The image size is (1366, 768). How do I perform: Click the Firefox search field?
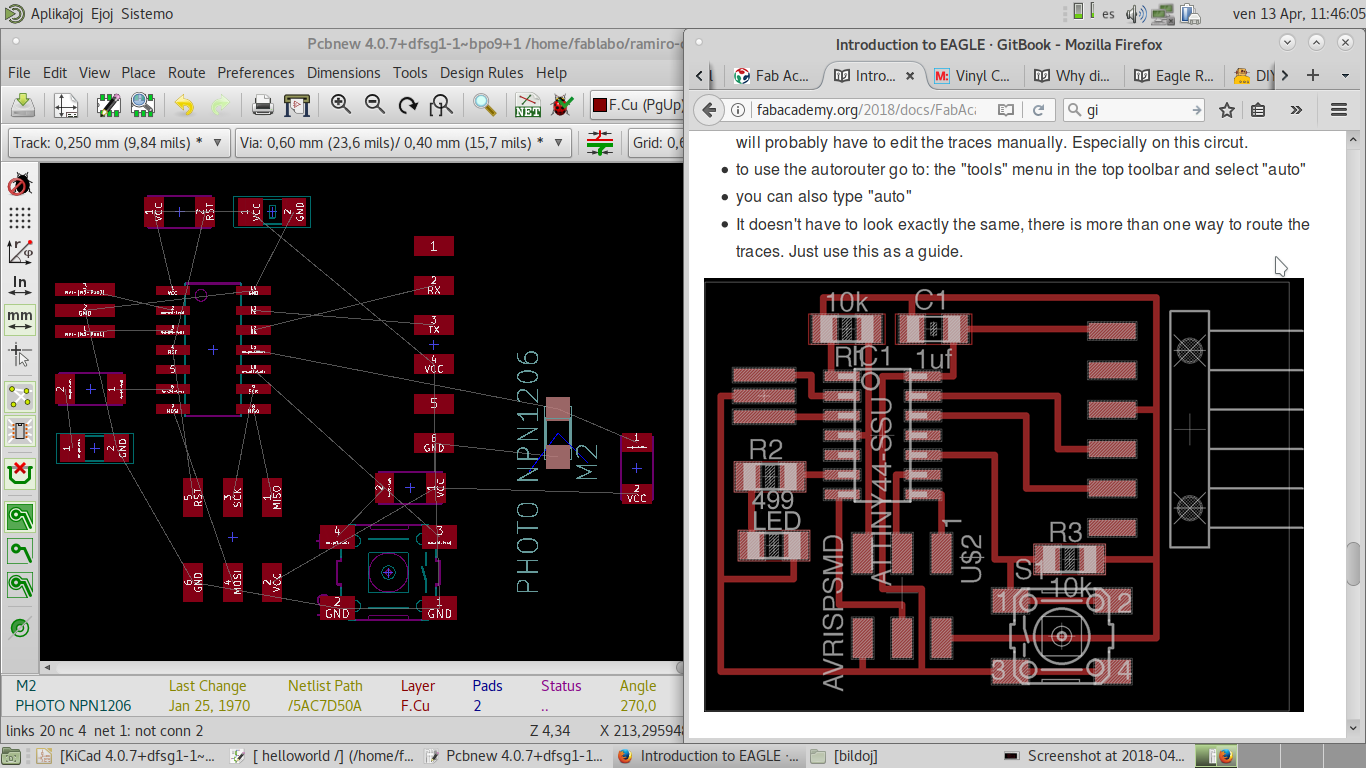pos(1135,110)
